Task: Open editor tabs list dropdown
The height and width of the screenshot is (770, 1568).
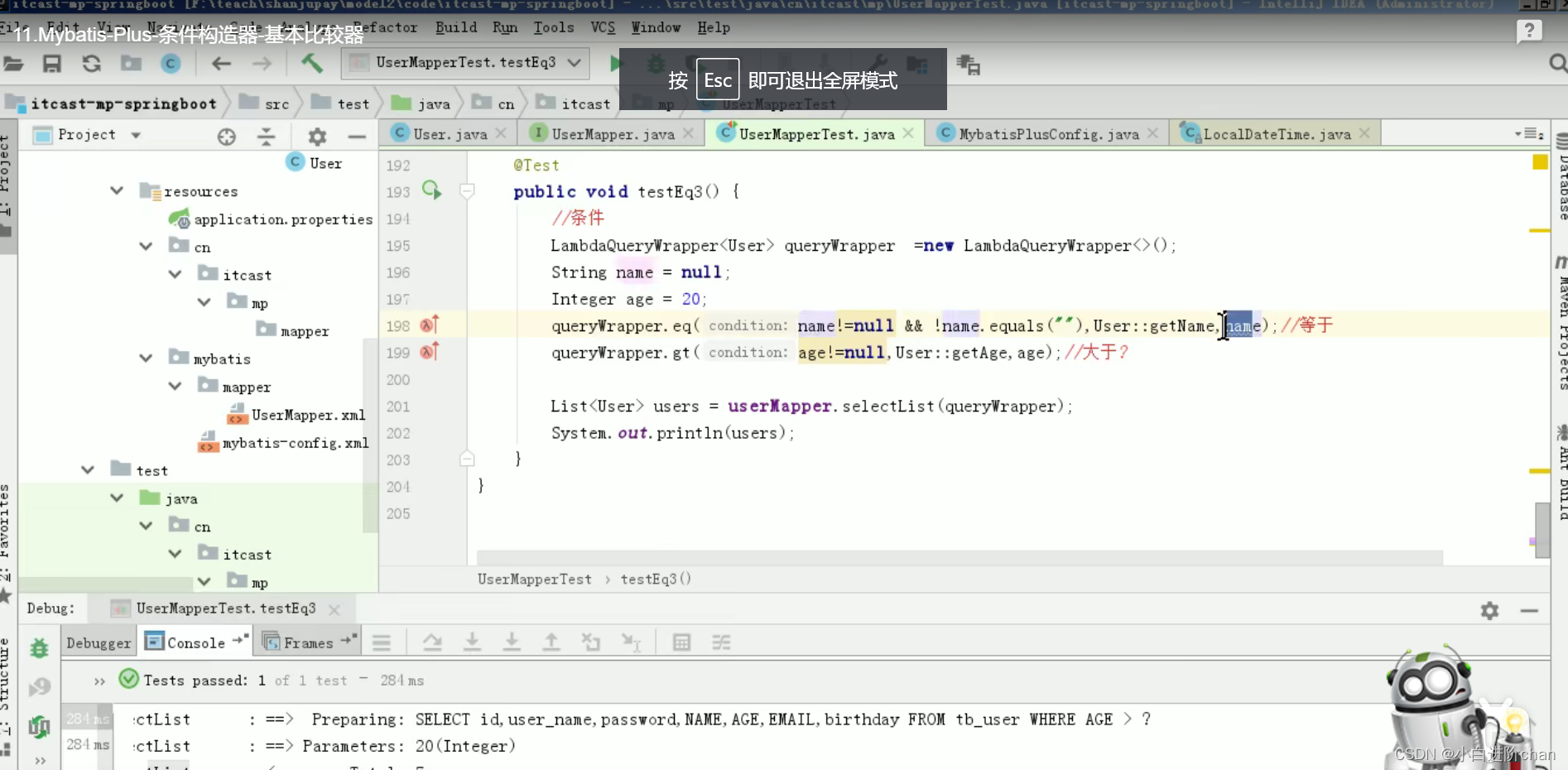Action: (1529, 133)
